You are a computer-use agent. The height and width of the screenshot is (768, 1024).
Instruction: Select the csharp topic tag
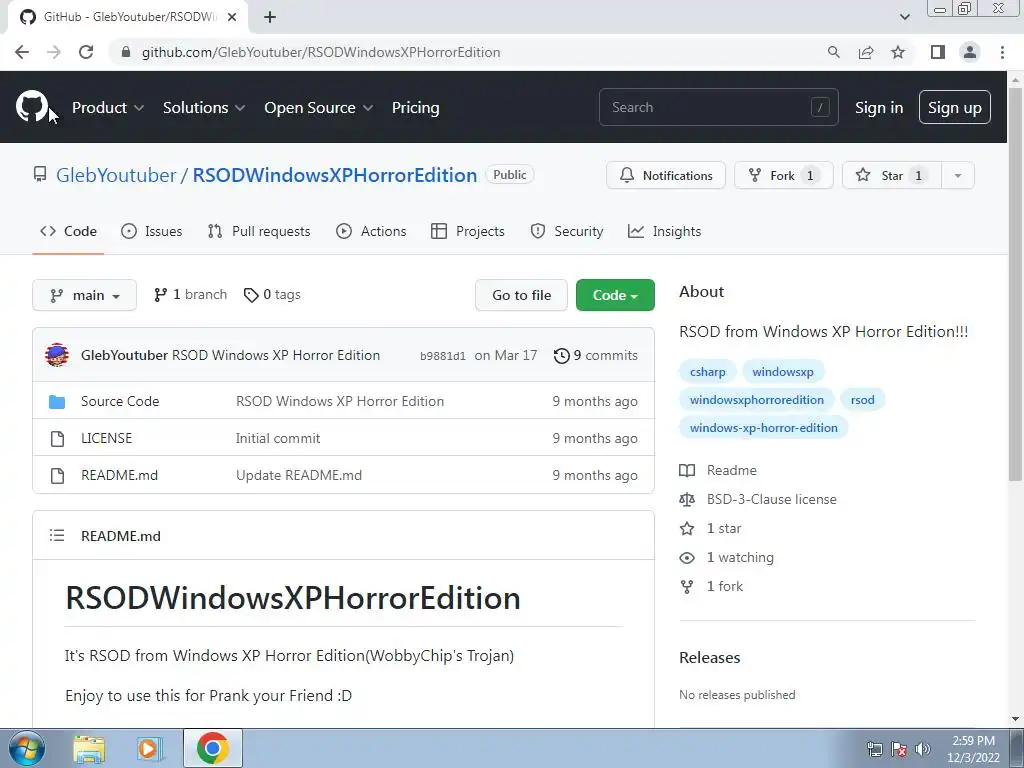[x=707, y=372]
